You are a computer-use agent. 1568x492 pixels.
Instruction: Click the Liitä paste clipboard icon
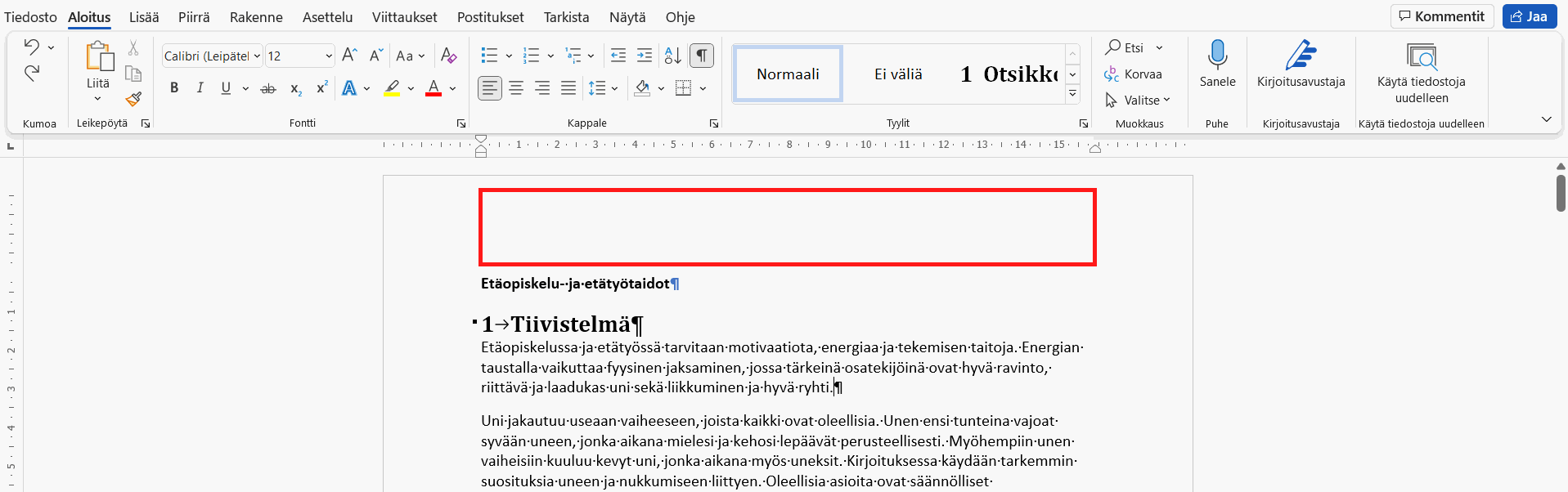point(98,56)
